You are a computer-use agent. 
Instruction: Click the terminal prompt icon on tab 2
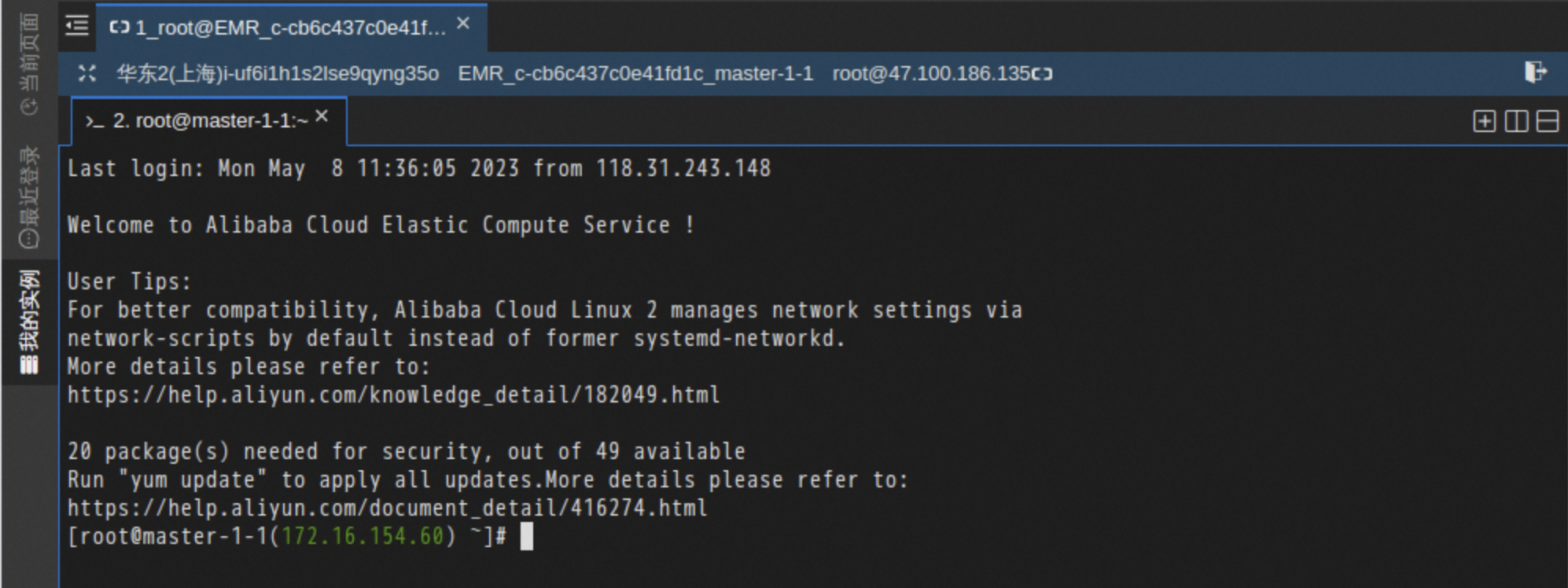[x=94, y=121]
